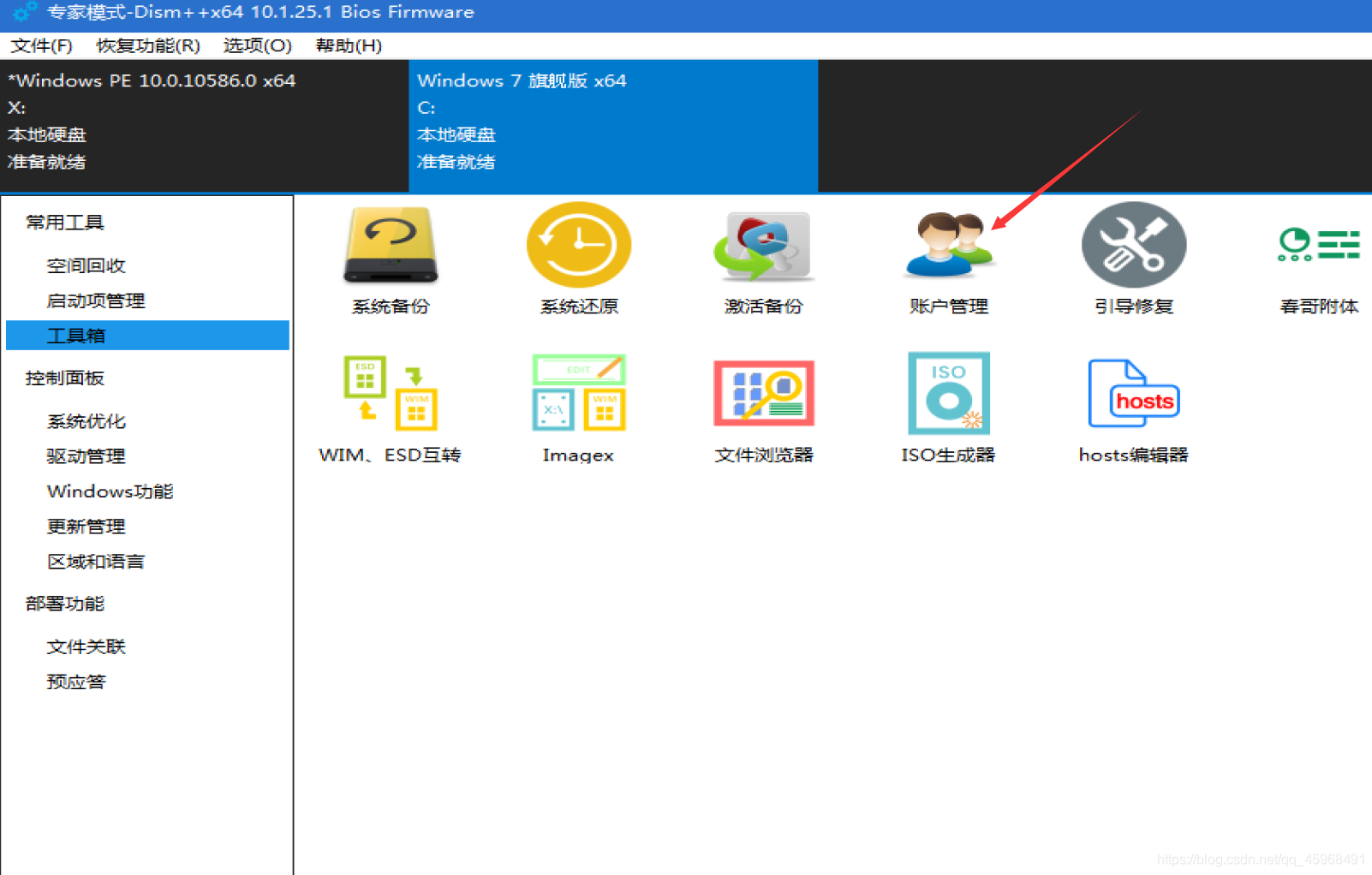Click the Dism++ gear icon in title bar
This screenshot has height=875, width=1372.
(24, 12)
